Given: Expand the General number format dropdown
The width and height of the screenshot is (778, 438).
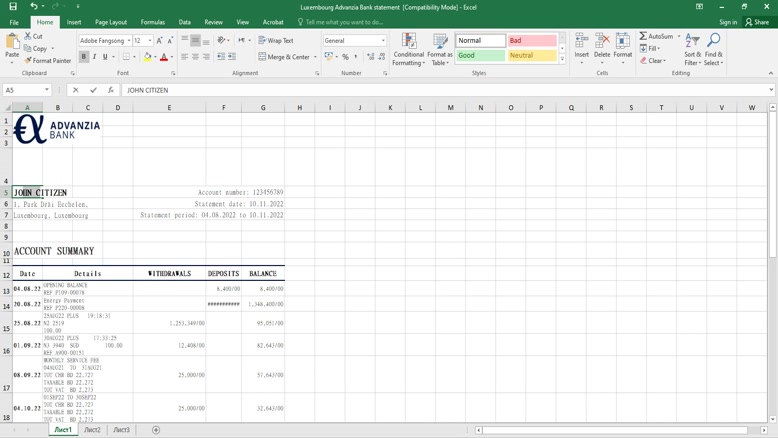Looking at the screenshot, I should click(383, 41).
